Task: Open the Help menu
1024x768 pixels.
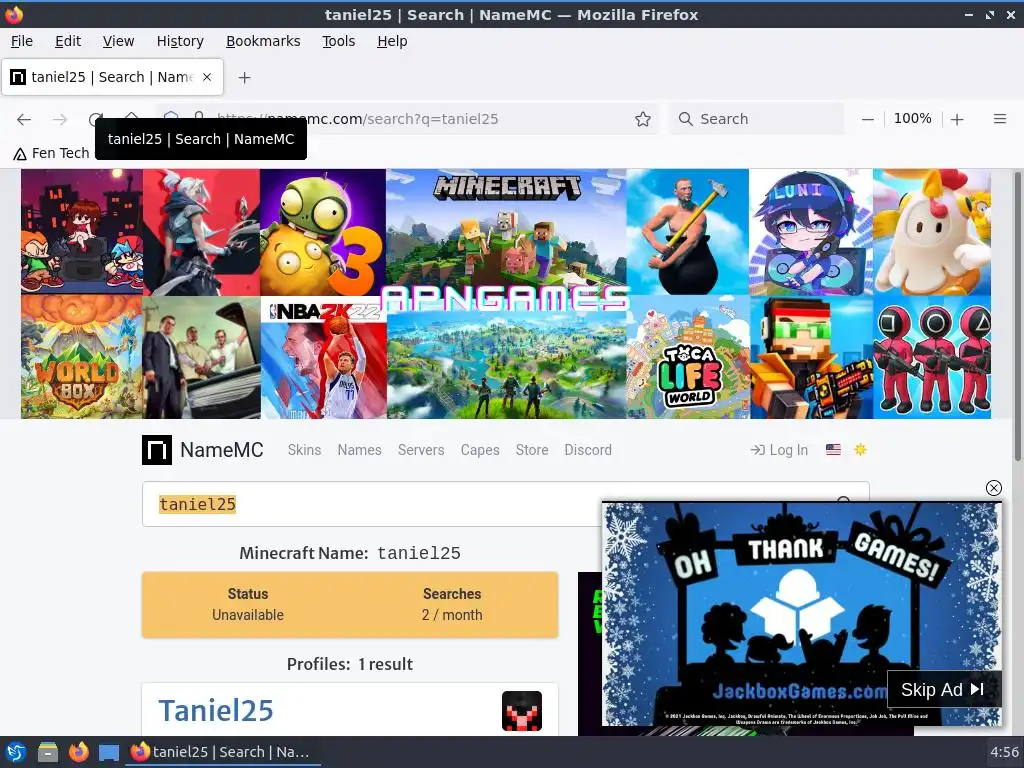Action: pyautogui.click(x=392, y=41)
